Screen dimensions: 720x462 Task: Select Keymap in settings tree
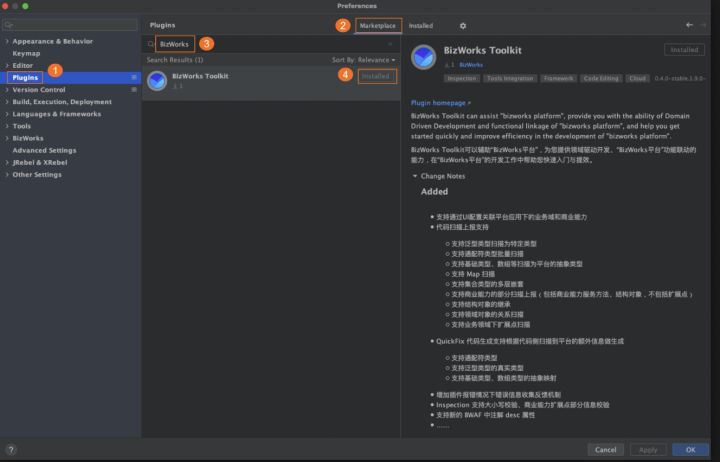tap(26, 53)
